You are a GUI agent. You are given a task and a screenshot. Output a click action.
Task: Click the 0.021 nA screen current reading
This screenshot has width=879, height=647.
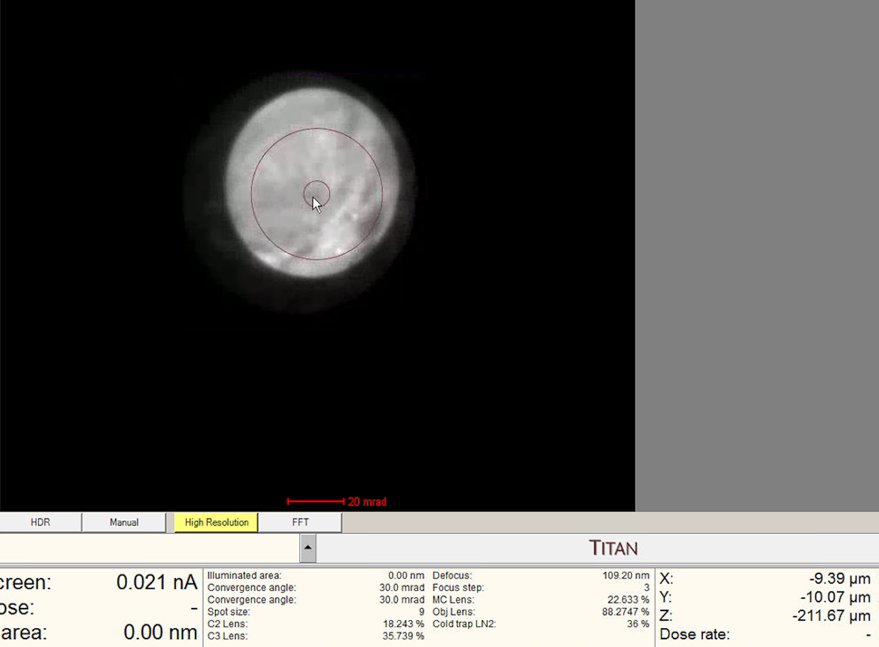pyautogui.click(x=156, y=582)
